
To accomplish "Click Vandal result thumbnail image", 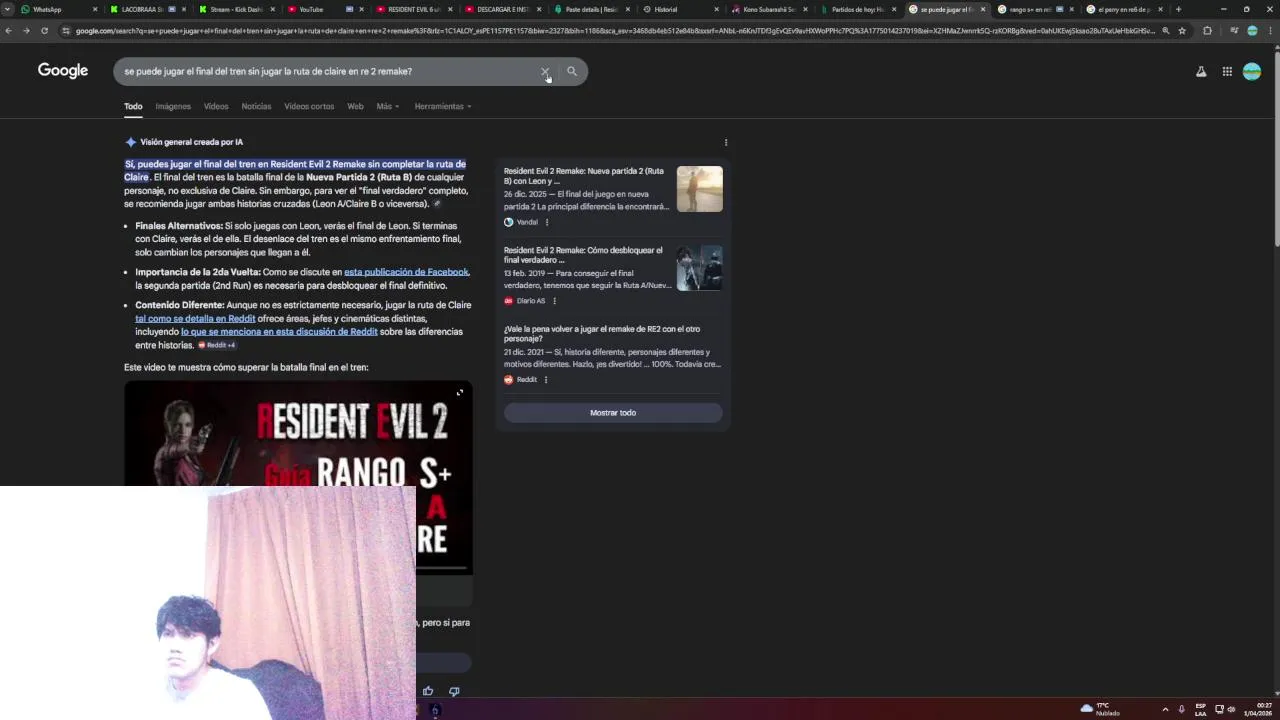I will (x=699, y=189).
